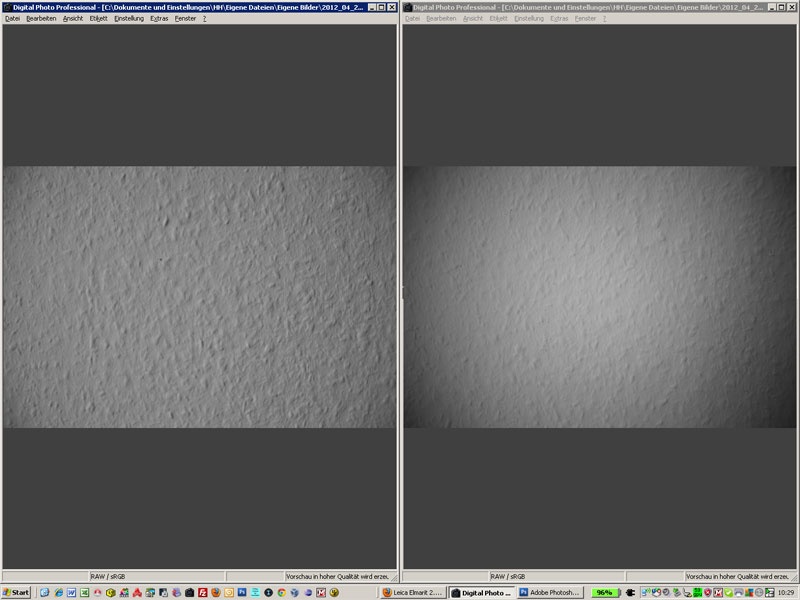The height and width of the screenshot is (600, 800).
Task: Open the Datei menu in left window
Action: (x=12, y=18)
